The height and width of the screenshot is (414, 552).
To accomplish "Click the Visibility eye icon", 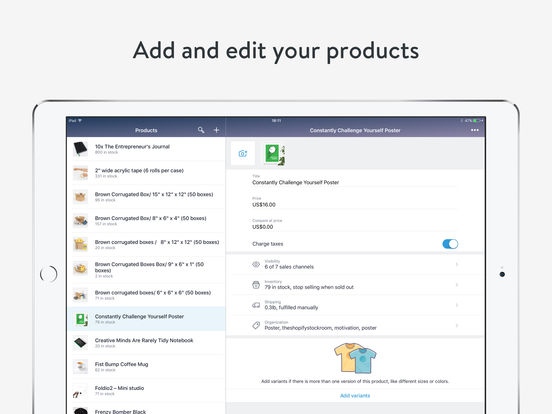I will (x=256, y=264).
